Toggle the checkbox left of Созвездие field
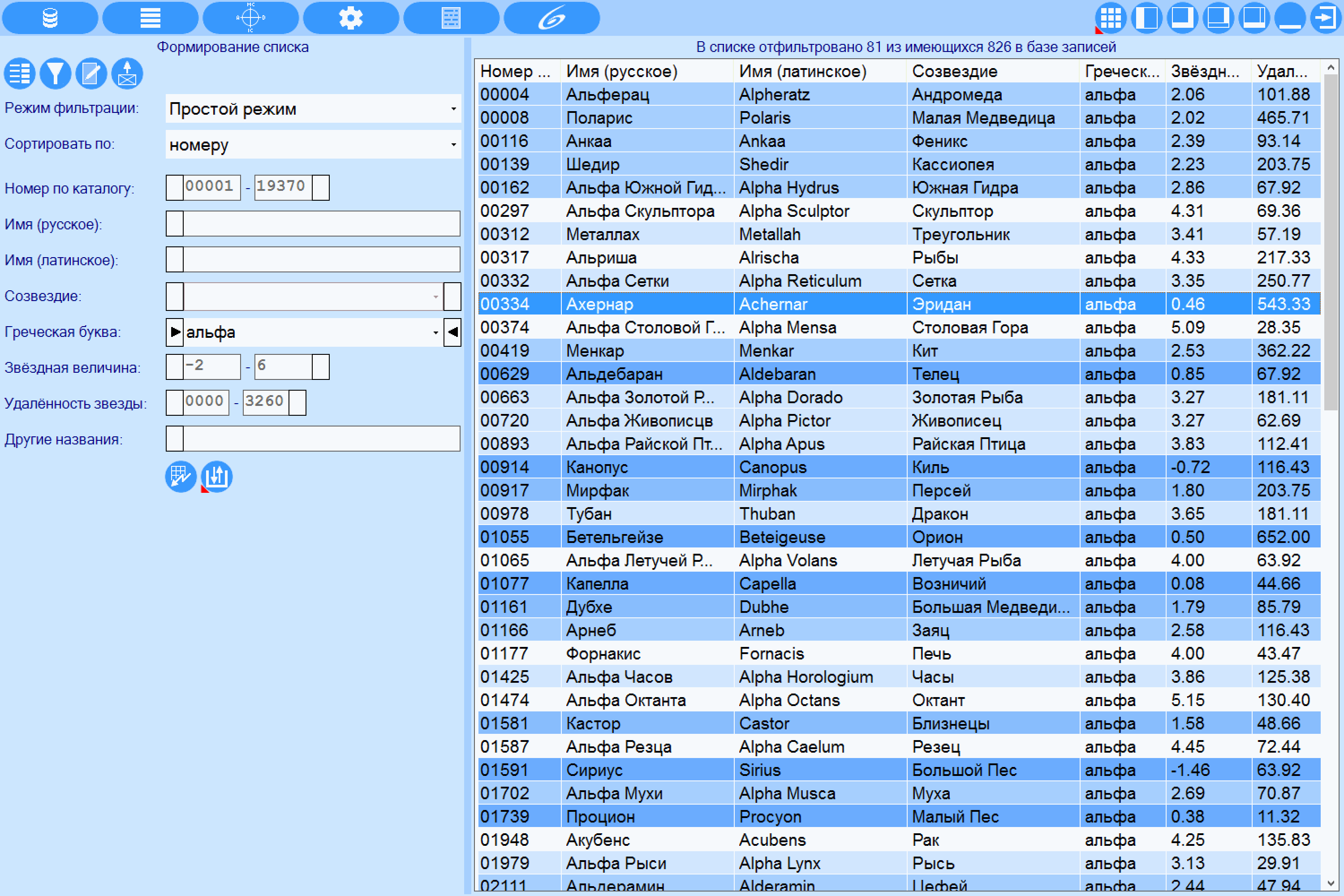Screen dimensions: 1344x896 pyautogui.click(x=175, y=296)
